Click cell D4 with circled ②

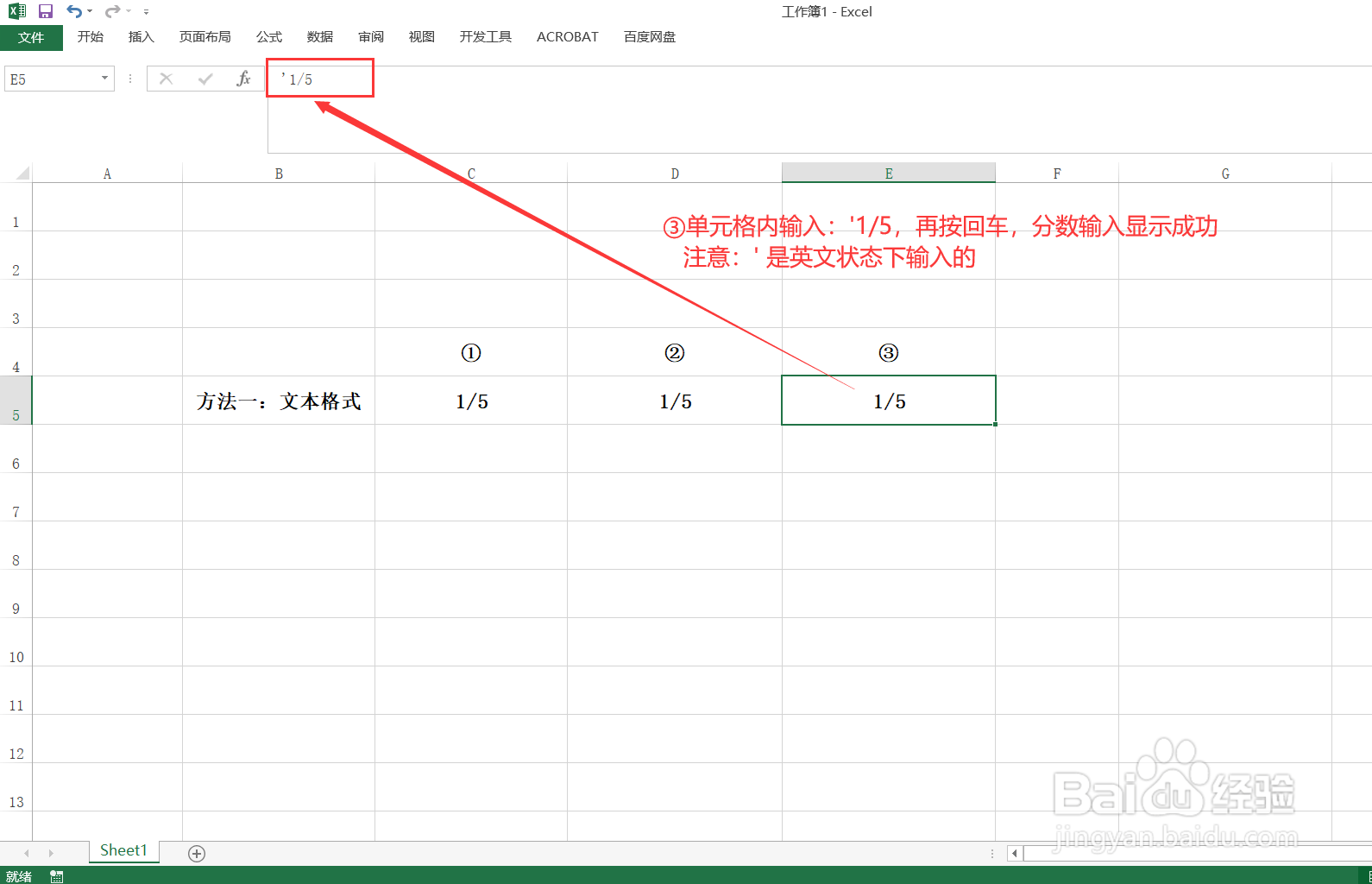coord(675,352)
